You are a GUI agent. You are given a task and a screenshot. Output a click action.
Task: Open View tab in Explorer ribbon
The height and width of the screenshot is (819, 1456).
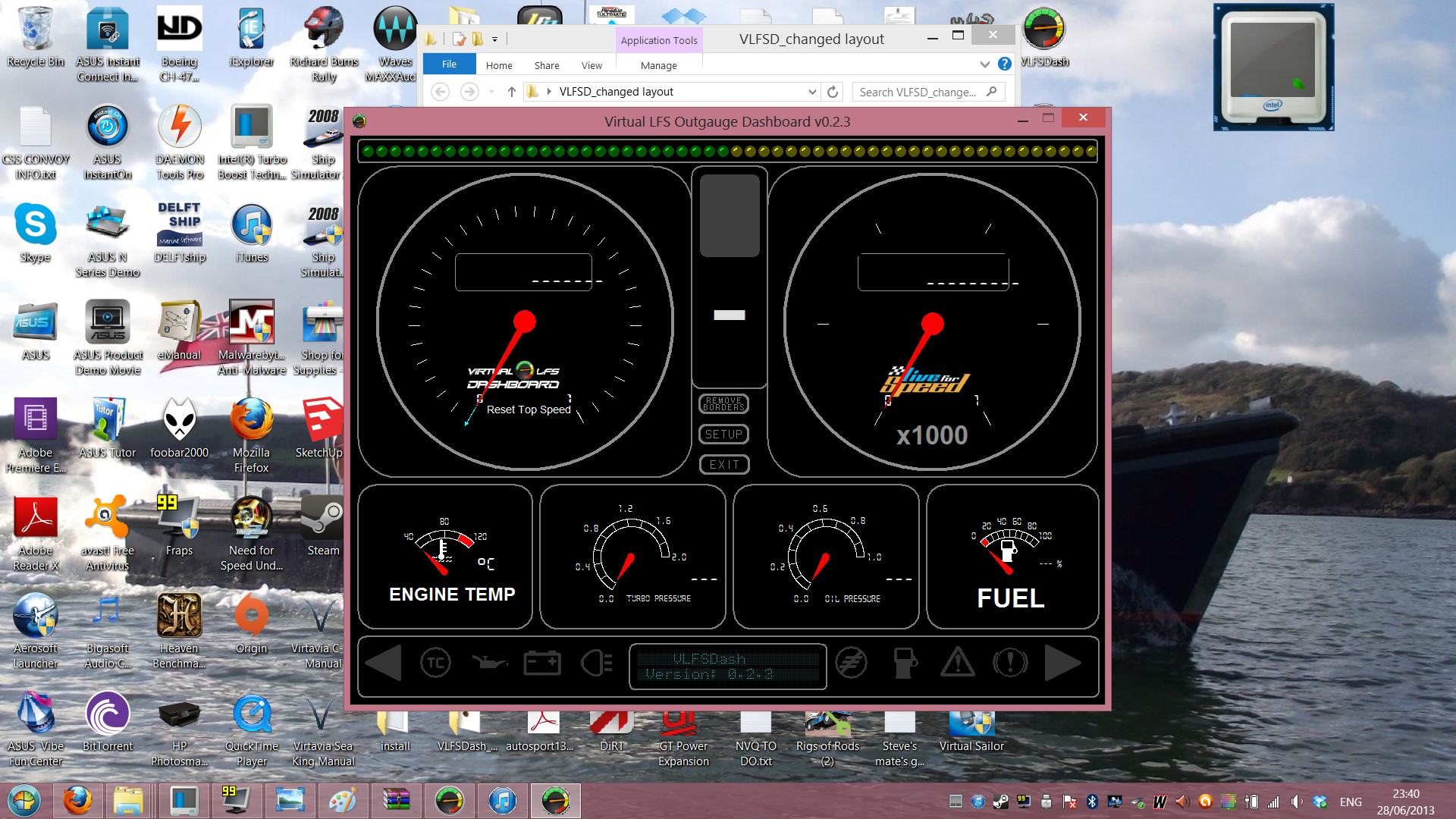591,65
